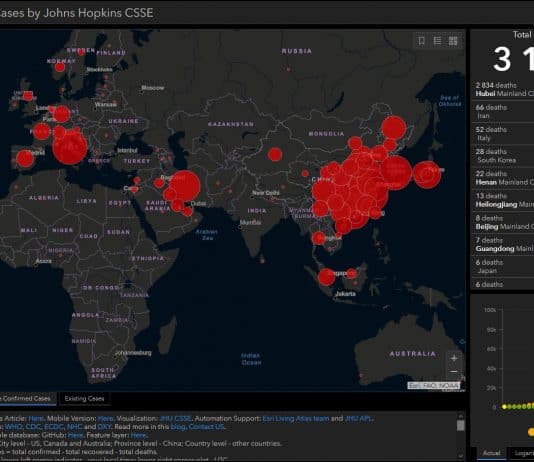The width and height of the screenshot is (534, 462).
Task: Select the Italy 52 deaths entry
Action: point(503,134)
